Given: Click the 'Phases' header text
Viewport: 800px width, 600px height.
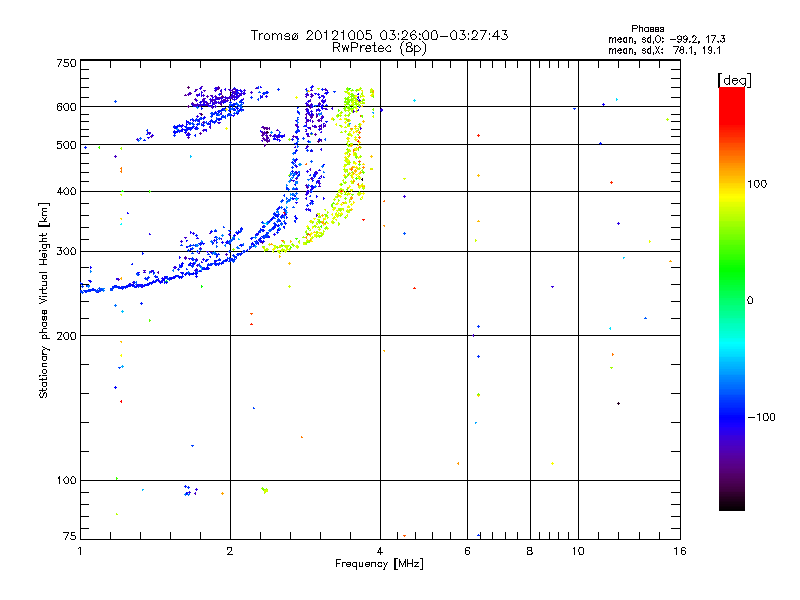Looking at the screenshot, I should point(647,29).
